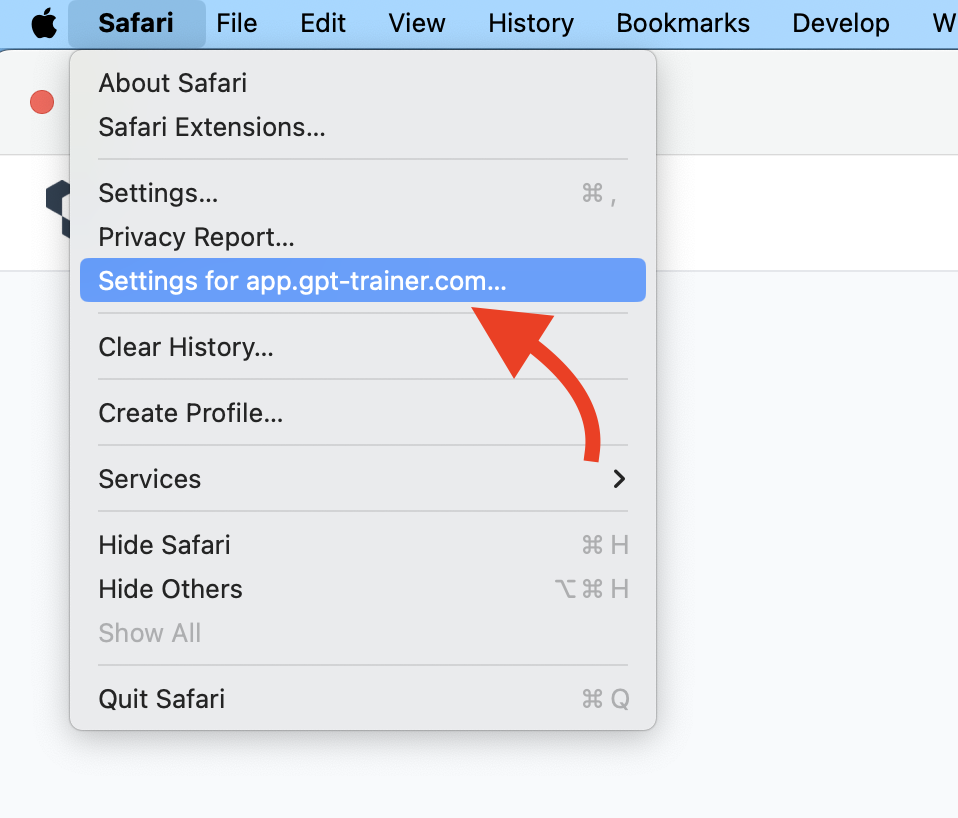
Task: Click the Safari menu bar title
Action: (x=136, y=24)
